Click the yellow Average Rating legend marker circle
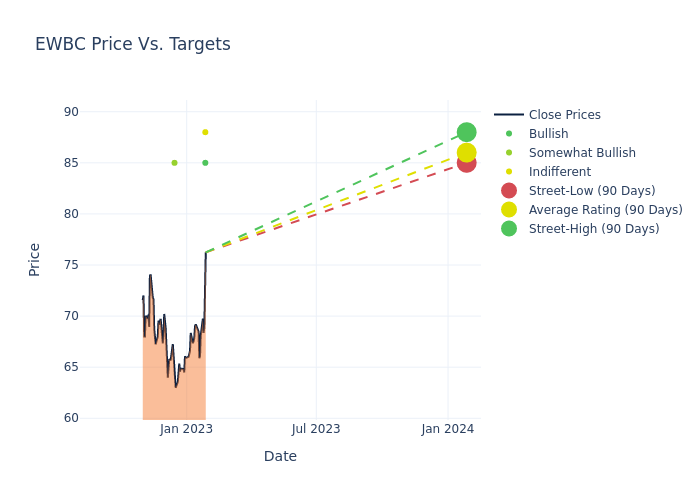This screenshot has width=700, height=500. [509, 210]
